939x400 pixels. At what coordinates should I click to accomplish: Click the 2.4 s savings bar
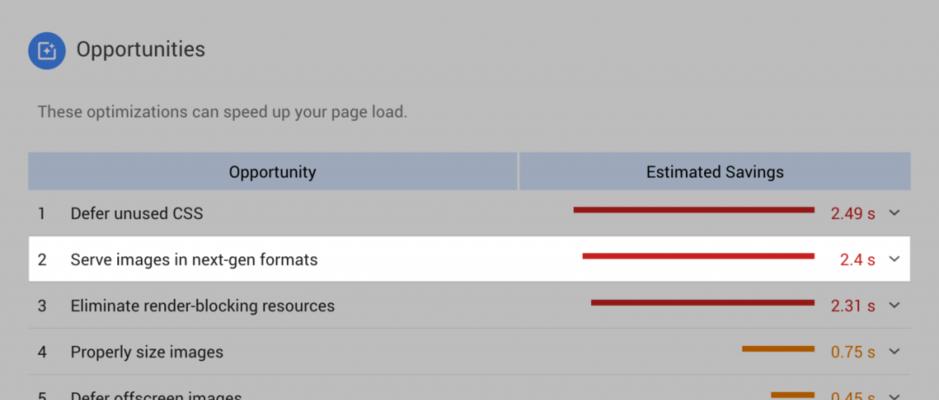click(x=698, y=256)
